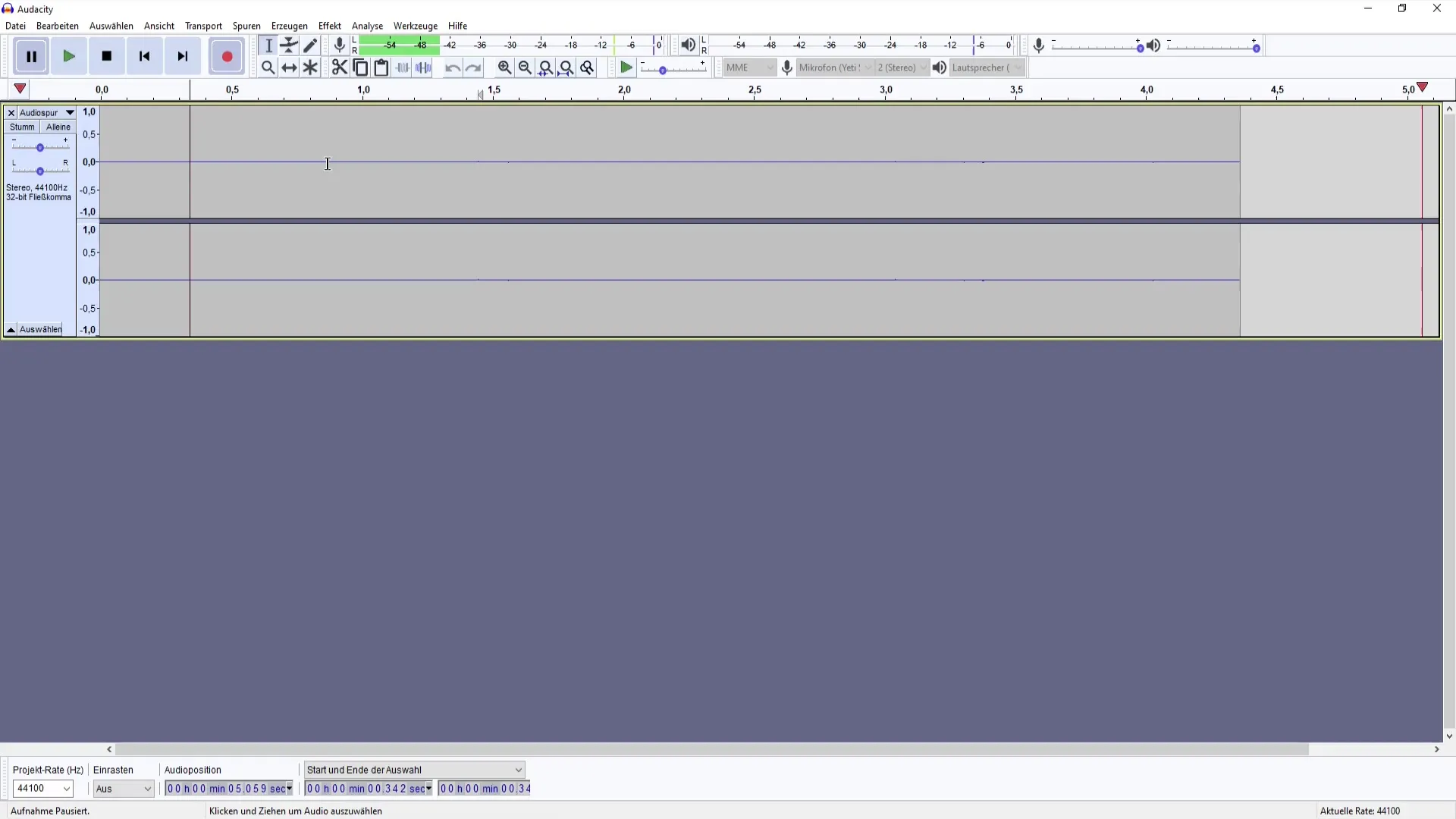Click the Auswählen button in track panel
This screenshot has height=819, width=1456.
tap(41, 329)
